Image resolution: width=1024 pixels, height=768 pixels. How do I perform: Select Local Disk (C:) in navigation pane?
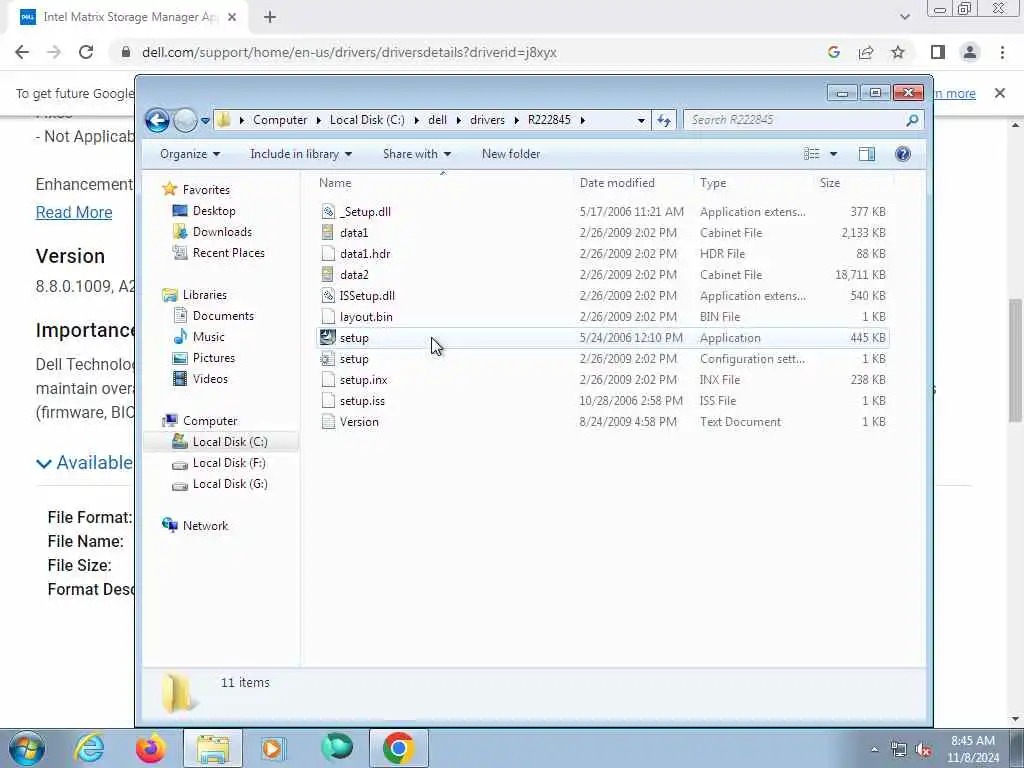[x=230, y=442]
